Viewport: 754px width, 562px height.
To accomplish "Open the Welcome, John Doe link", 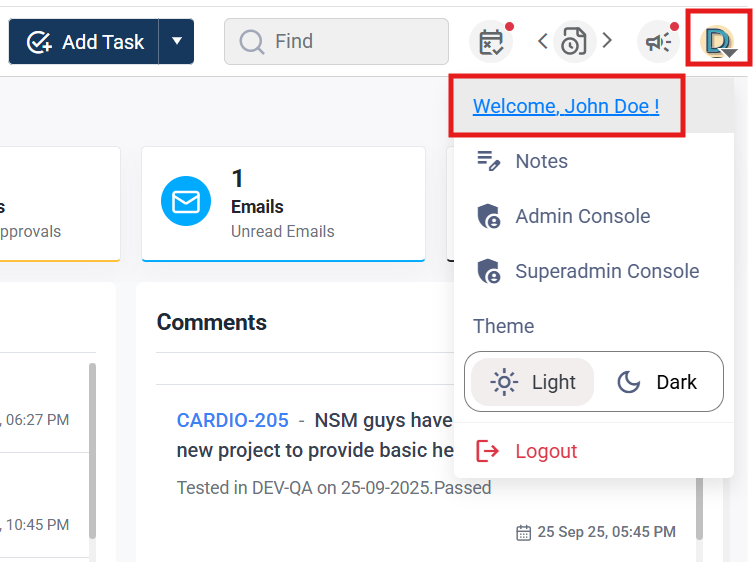I will 566,106.
